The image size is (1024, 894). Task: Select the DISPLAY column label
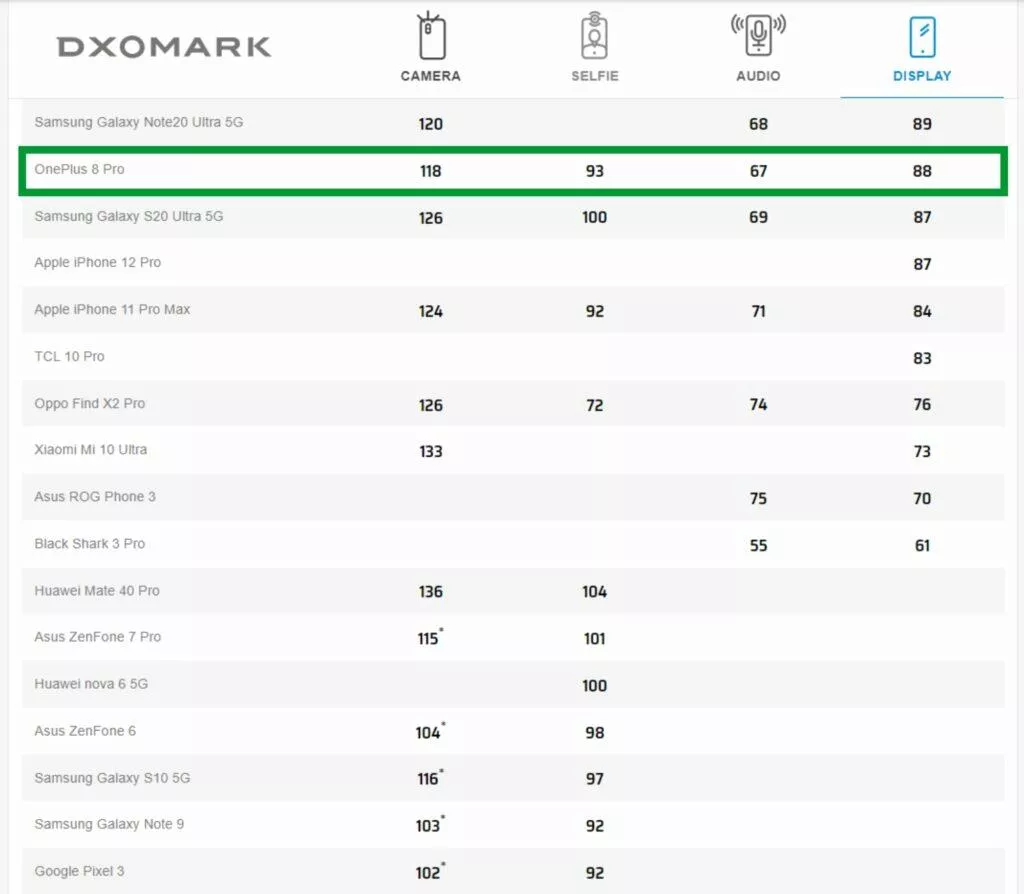click(922, 76)
